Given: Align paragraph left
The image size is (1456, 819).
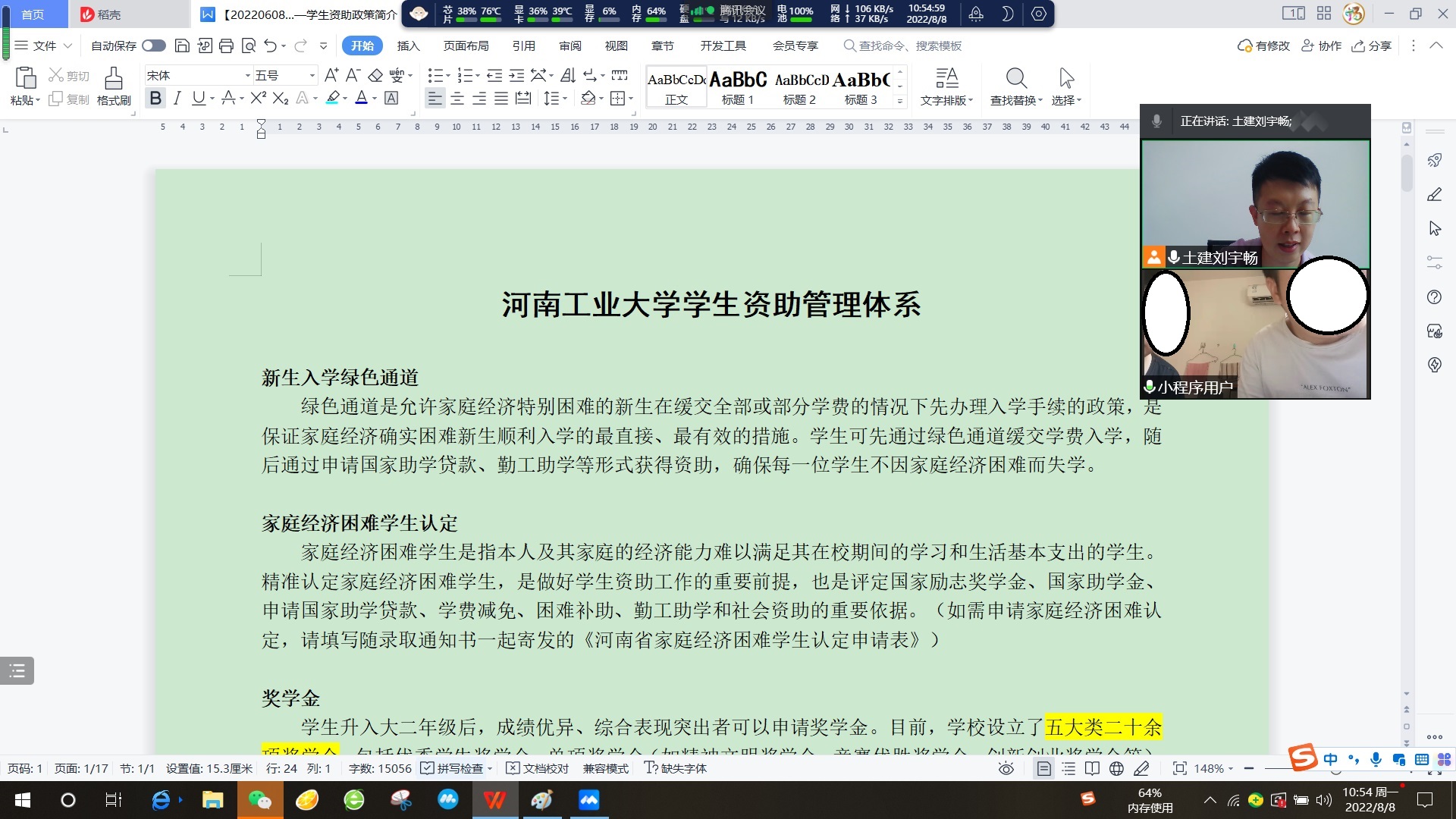Looking at the screenshot, I should tap(435, 98).
